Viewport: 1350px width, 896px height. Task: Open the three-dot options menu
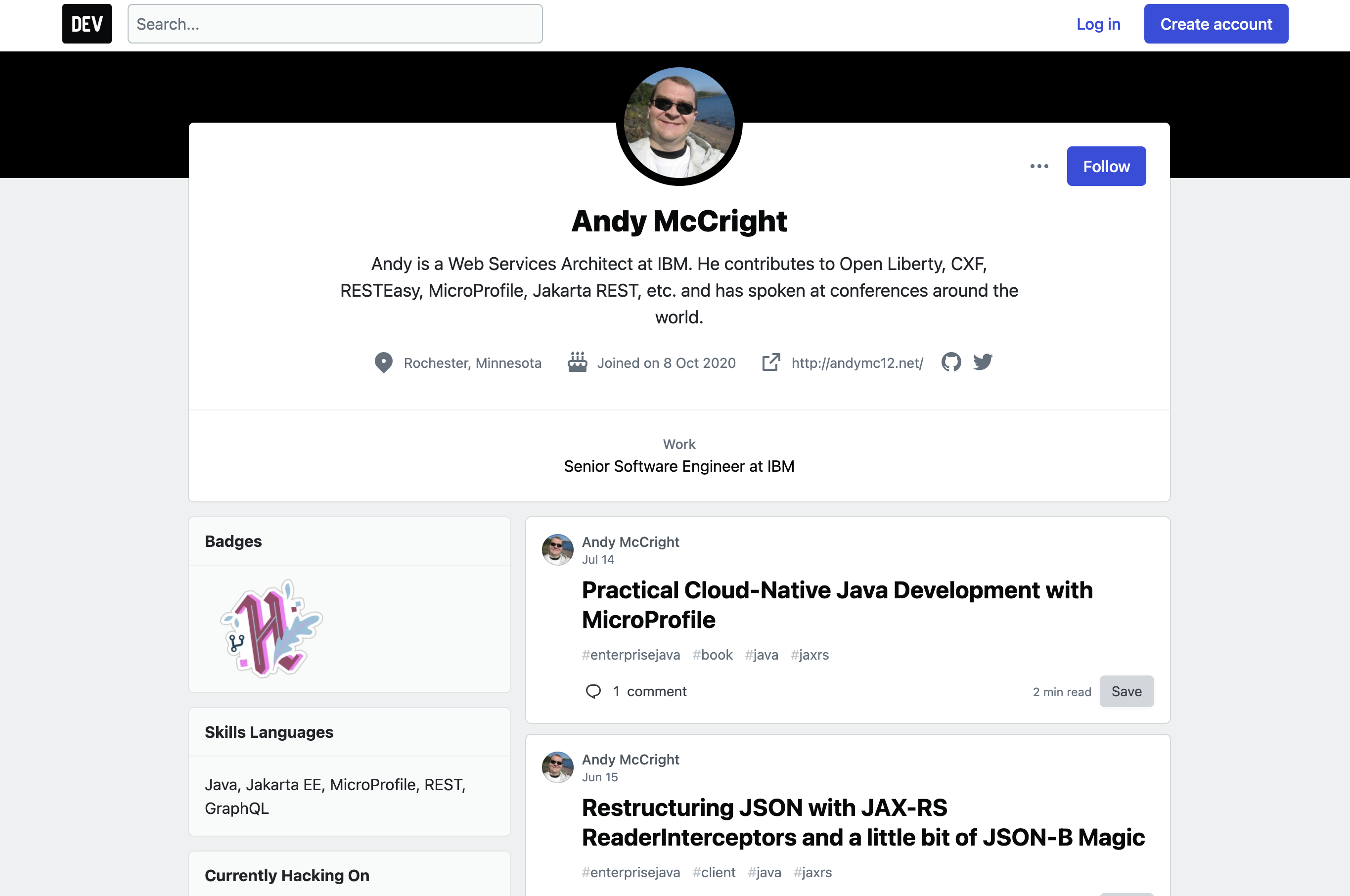pyautogui.click(x=1040, y=166)
